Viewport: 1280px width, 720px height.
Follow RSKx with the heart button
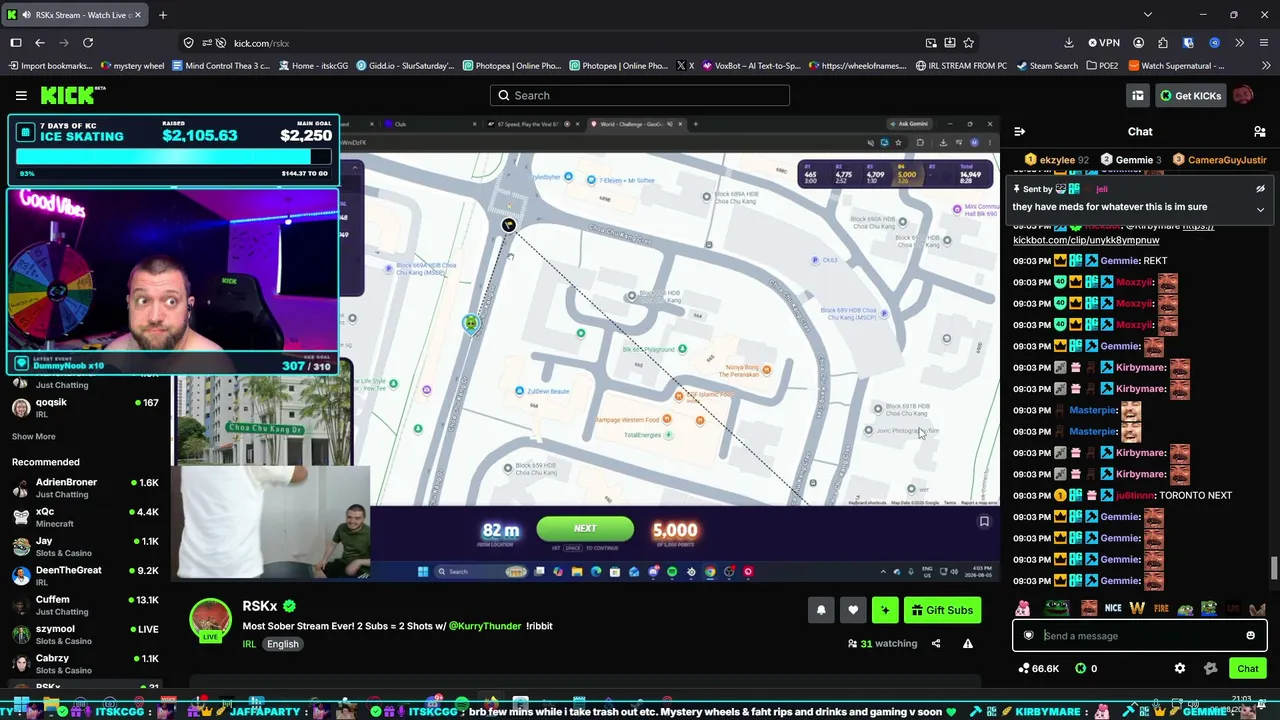[853, 610]
